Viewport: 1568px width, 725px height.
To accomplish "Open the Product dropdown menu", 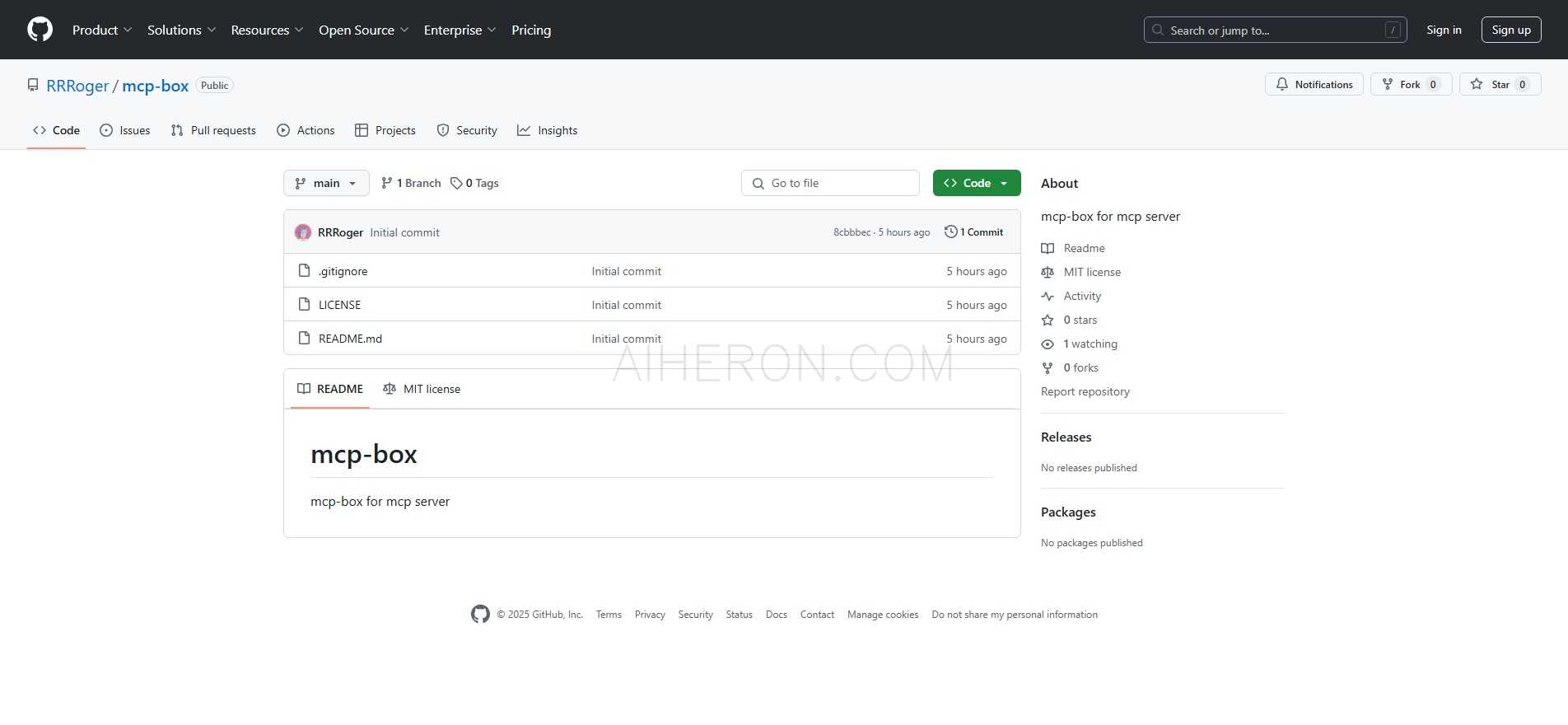I will click(102, 30).
